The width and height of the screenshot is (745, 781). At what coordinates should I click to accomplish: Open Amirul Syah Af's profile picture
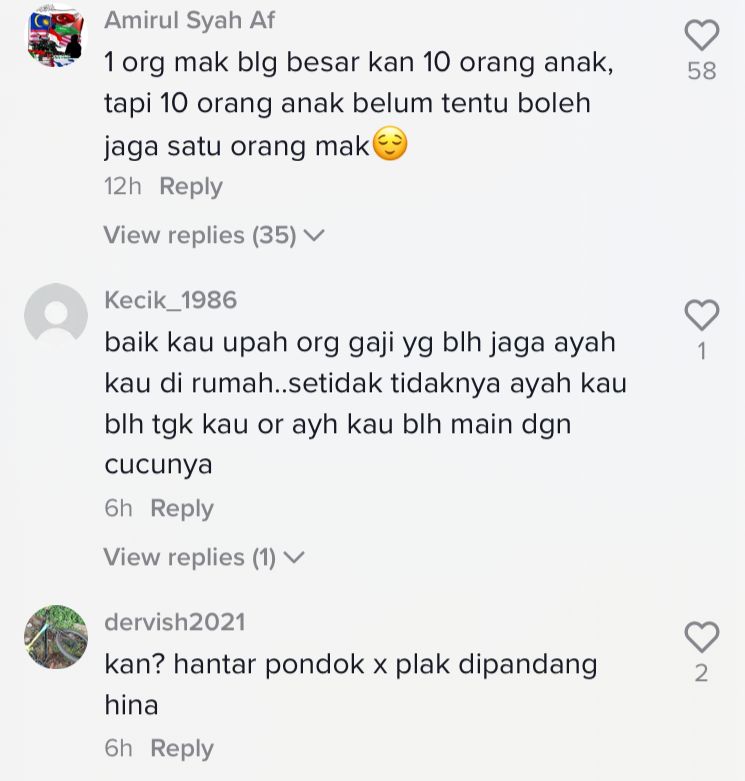pos(56,34)
